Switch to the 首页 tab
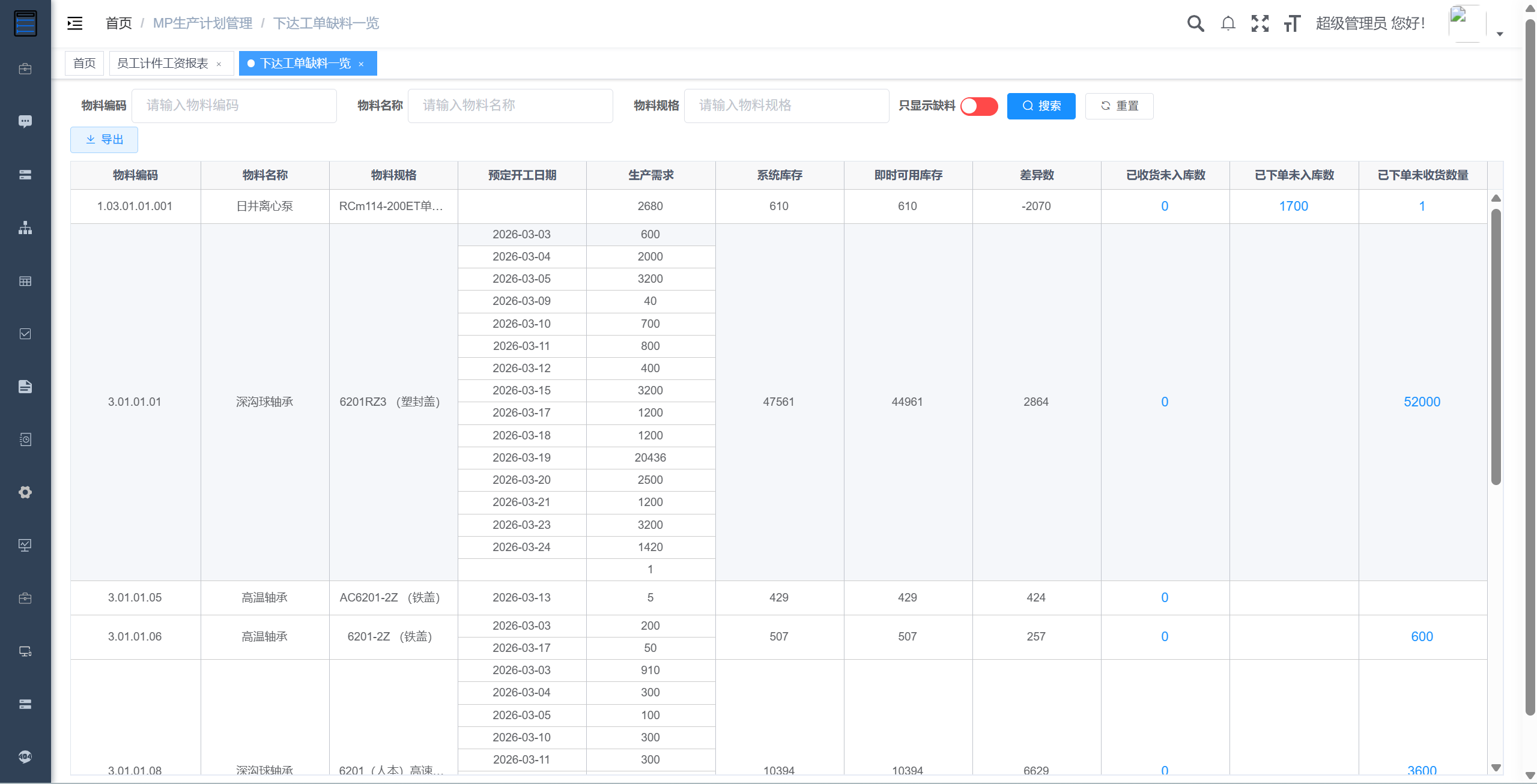This screenshot has height=784, width=1537. (85, 63)
